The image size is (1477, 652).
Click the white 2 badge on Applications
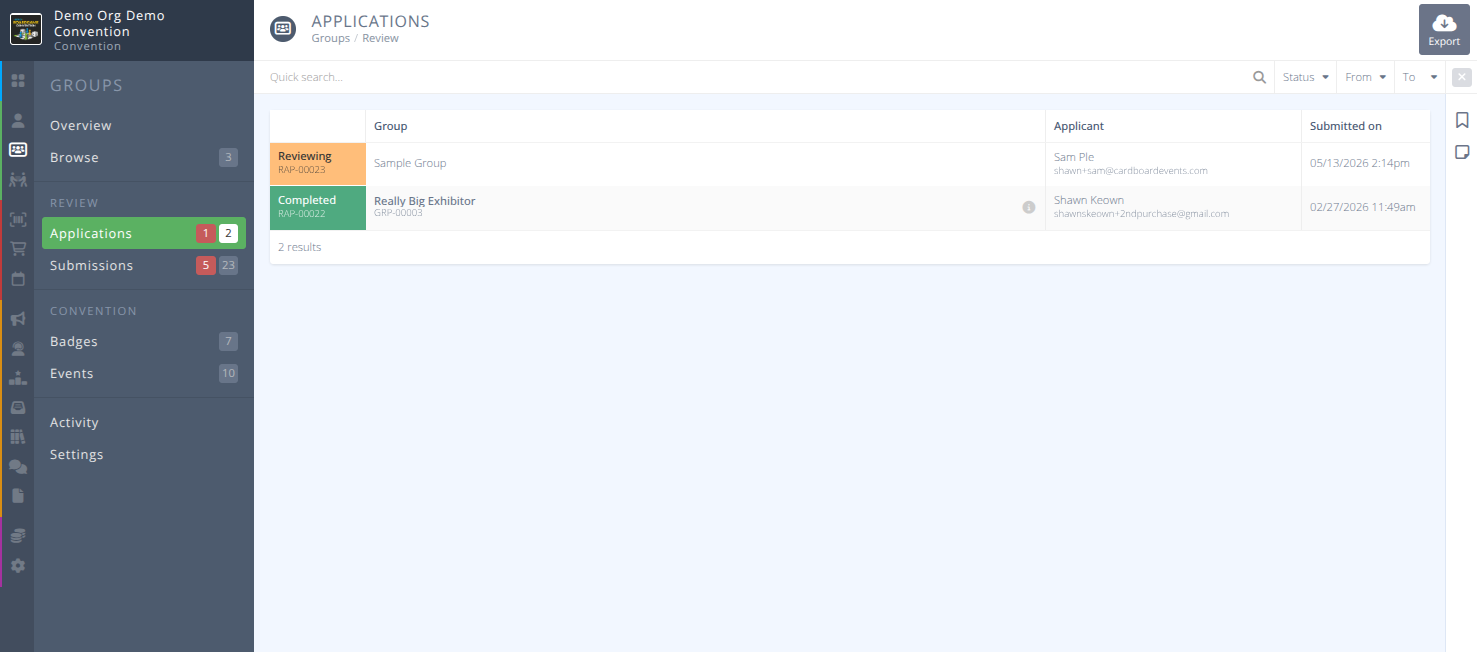click(x=228, y=233)
